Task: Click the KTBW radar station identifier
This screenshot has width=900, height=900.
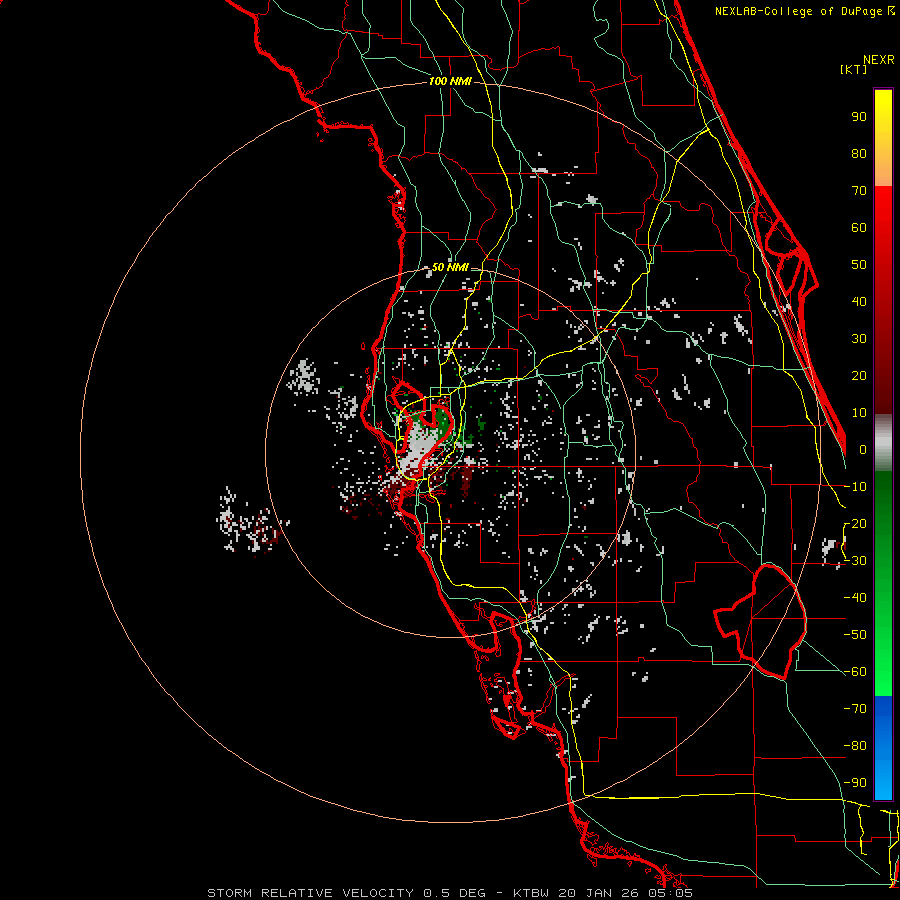Action: pos(534,893)
